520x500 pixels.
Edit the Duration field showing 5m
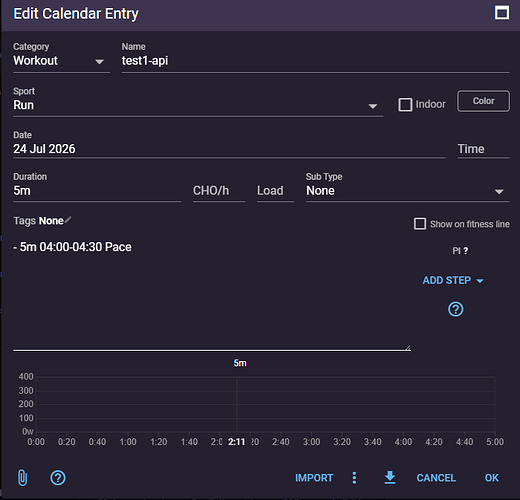97,191
